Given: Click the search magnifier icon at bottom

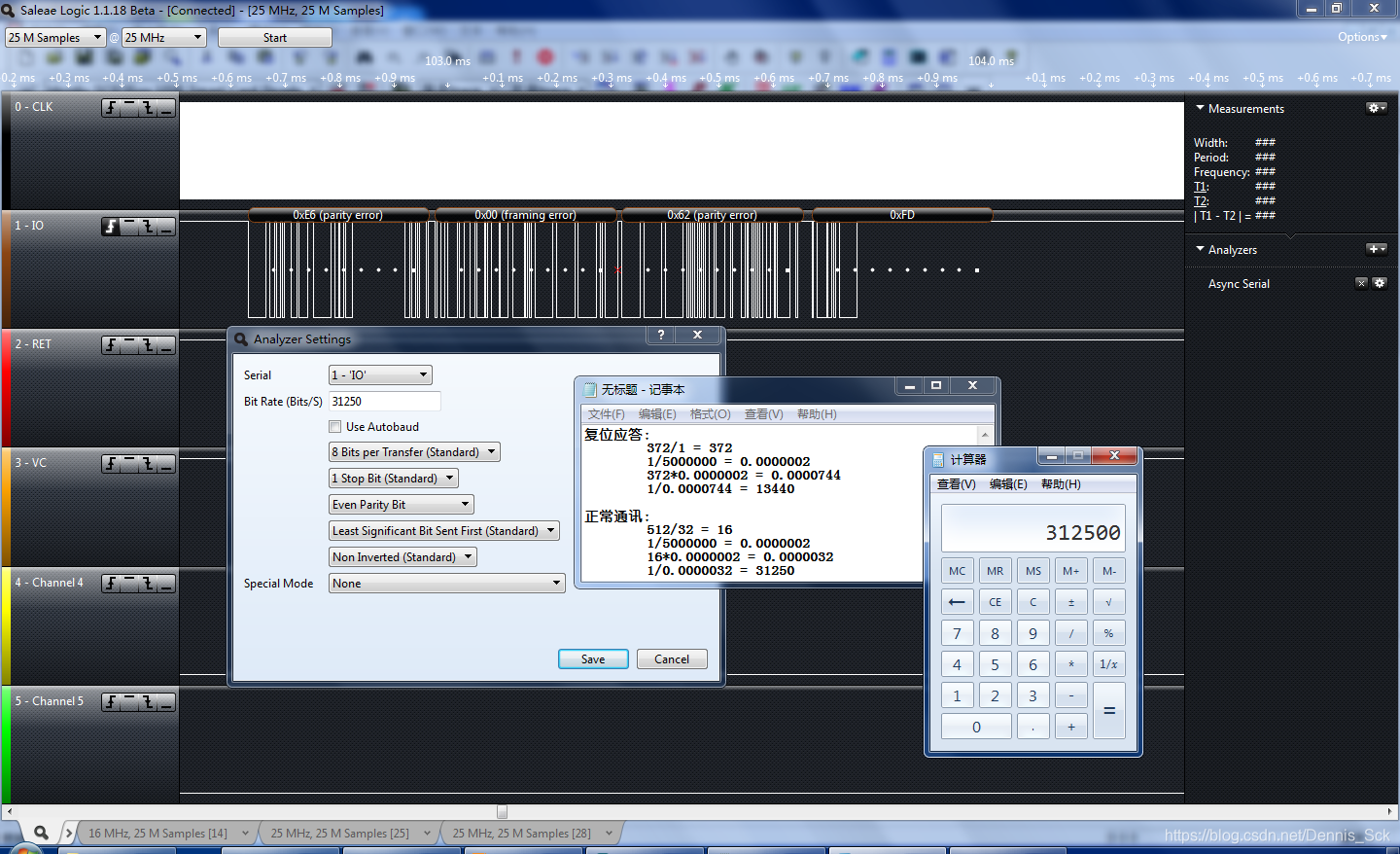Looking at the screenshot, I should pyautogui.click(x=41, y=833).
